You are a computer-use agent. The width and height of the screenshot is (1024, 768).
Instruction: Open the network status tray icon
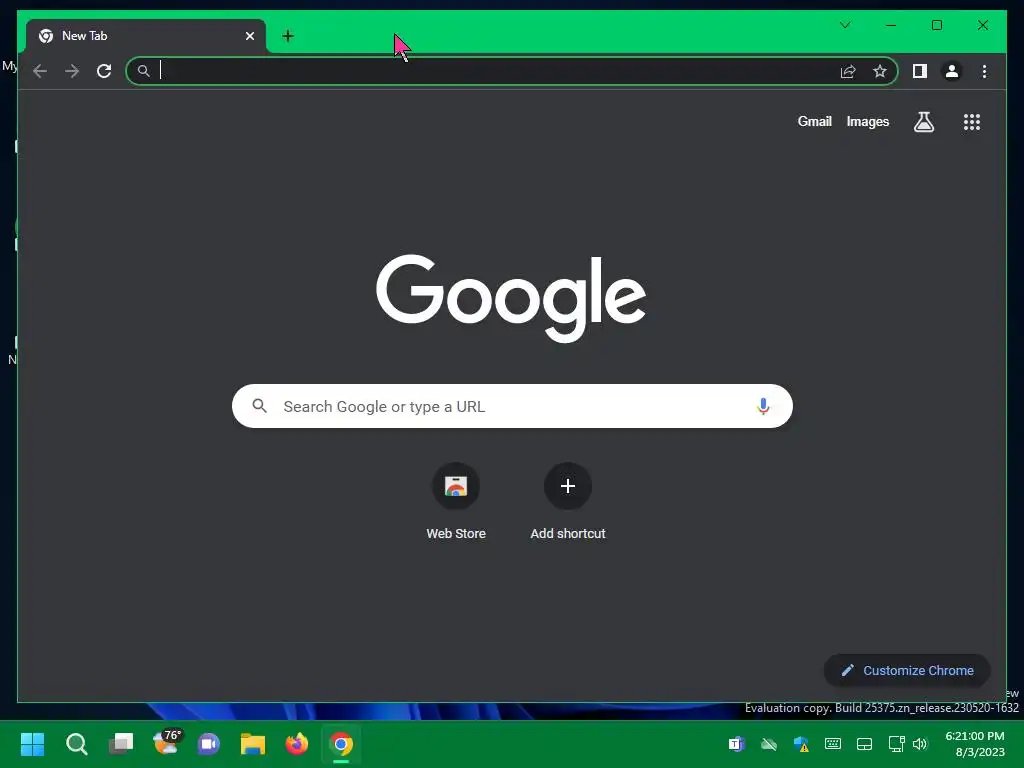point(896,744)
